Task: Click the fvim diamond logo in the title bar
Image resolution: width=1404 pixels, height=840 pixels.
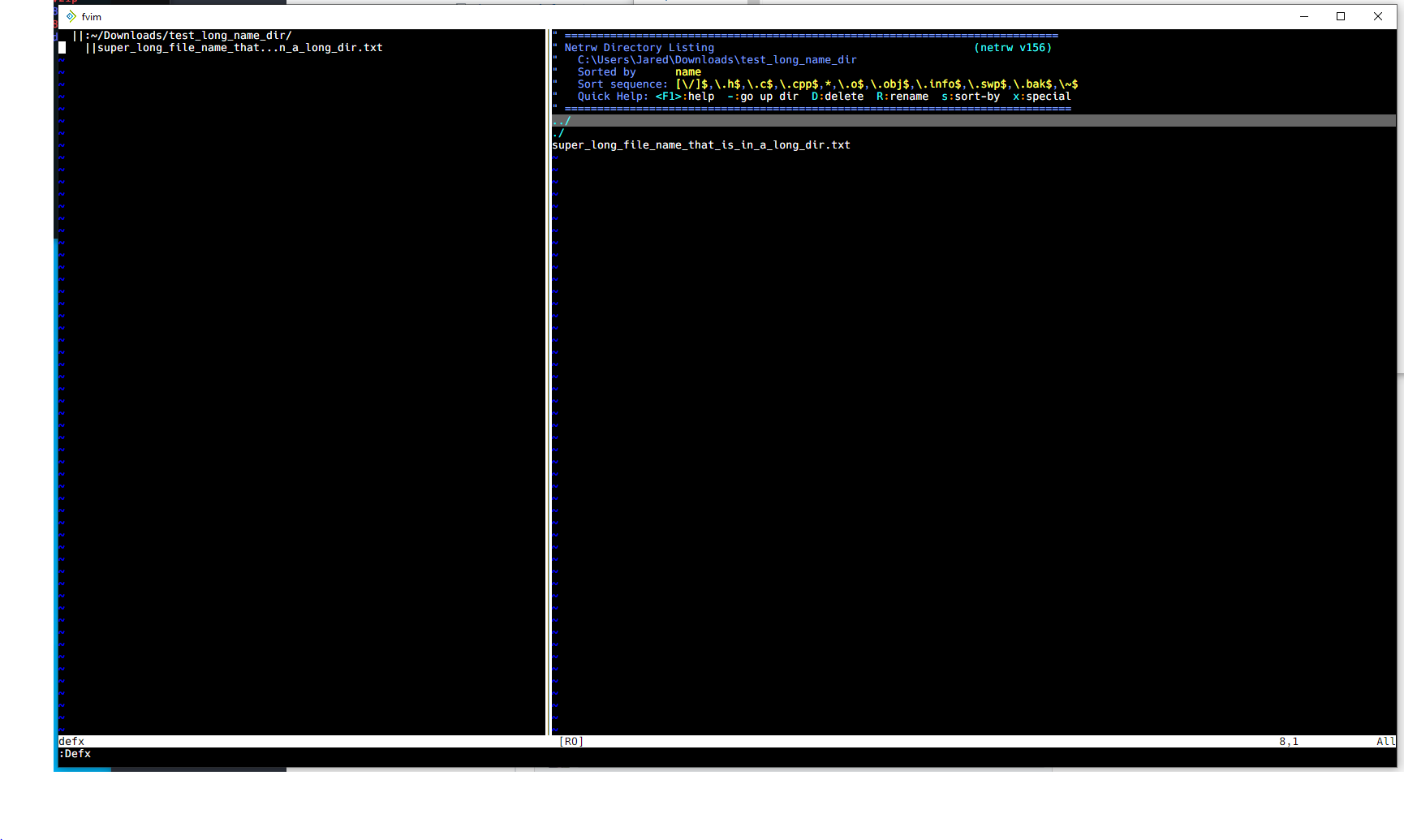Action: [x=71, y=16]
